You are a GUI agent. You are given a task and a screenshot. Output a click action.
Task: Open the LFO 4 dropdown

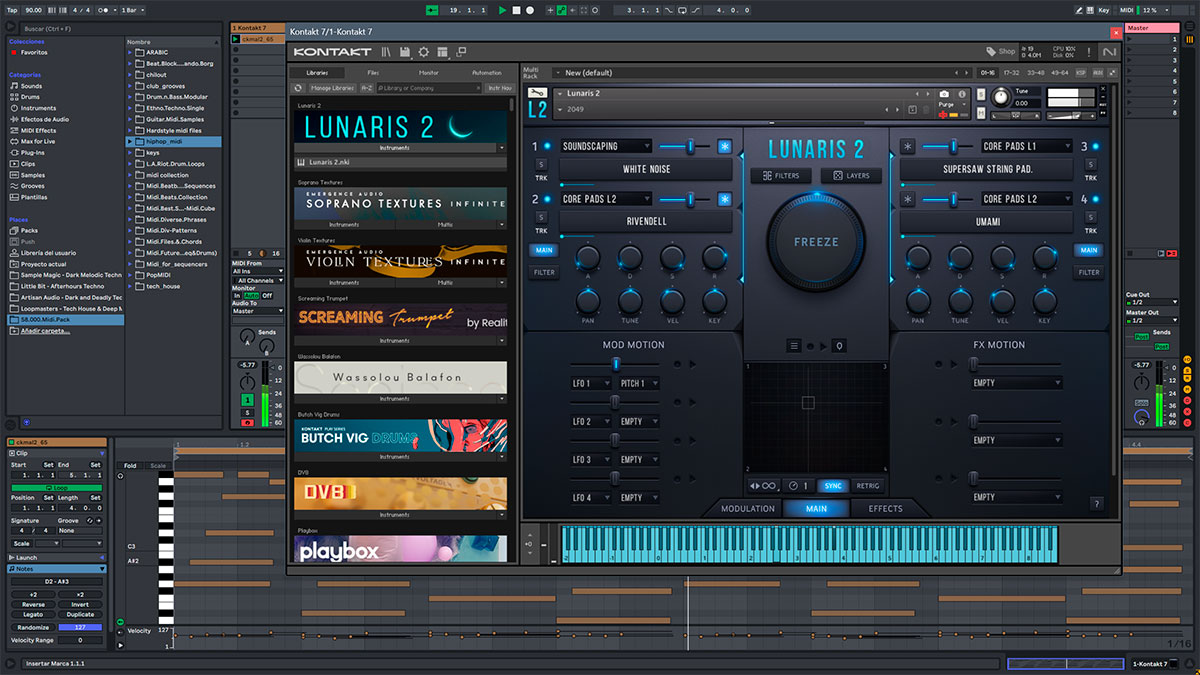[590, 497]
